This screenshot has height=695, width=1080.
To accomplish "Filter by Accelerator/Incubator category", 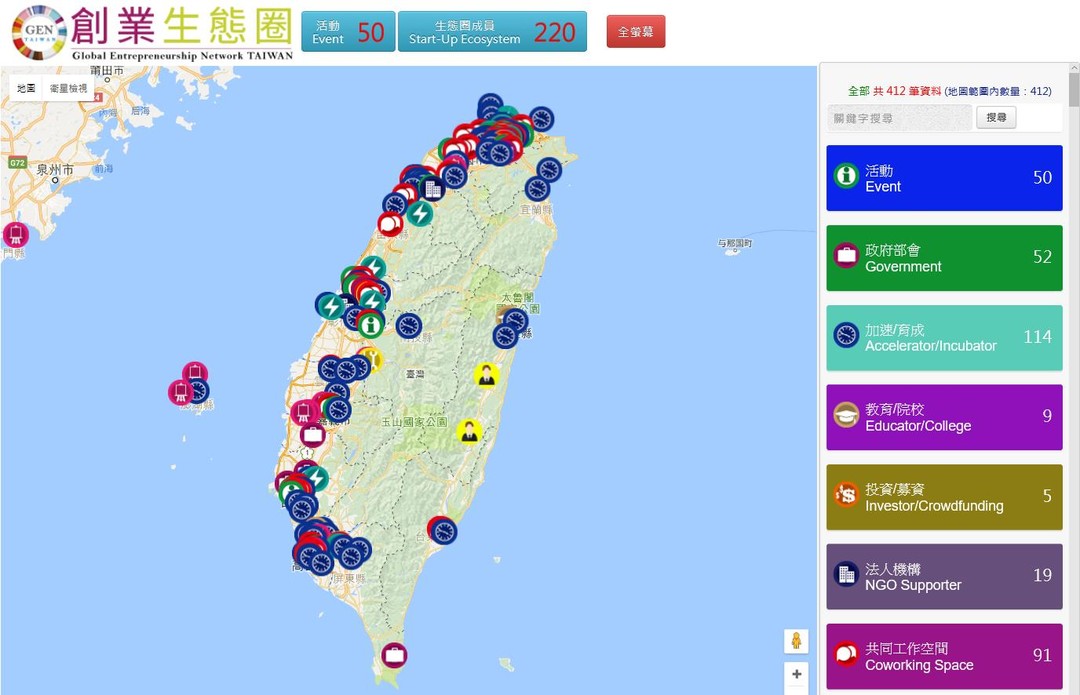I will 944,338.
